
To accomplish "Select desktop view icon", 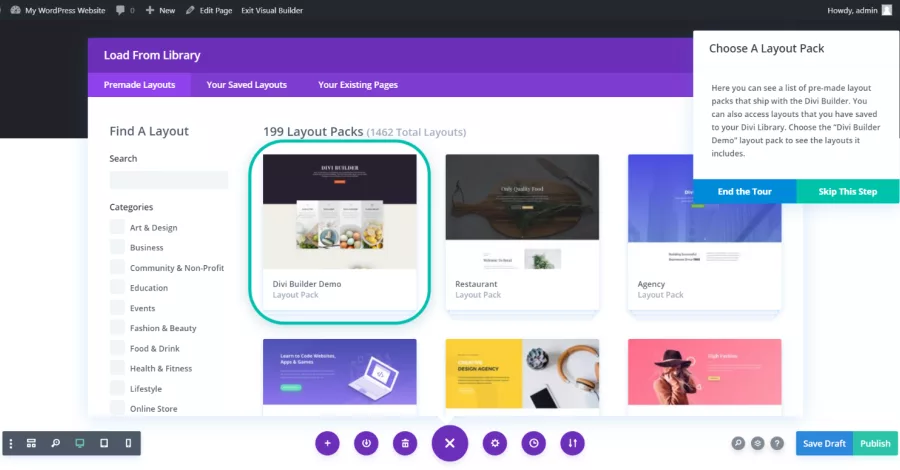I will point(80,443).
